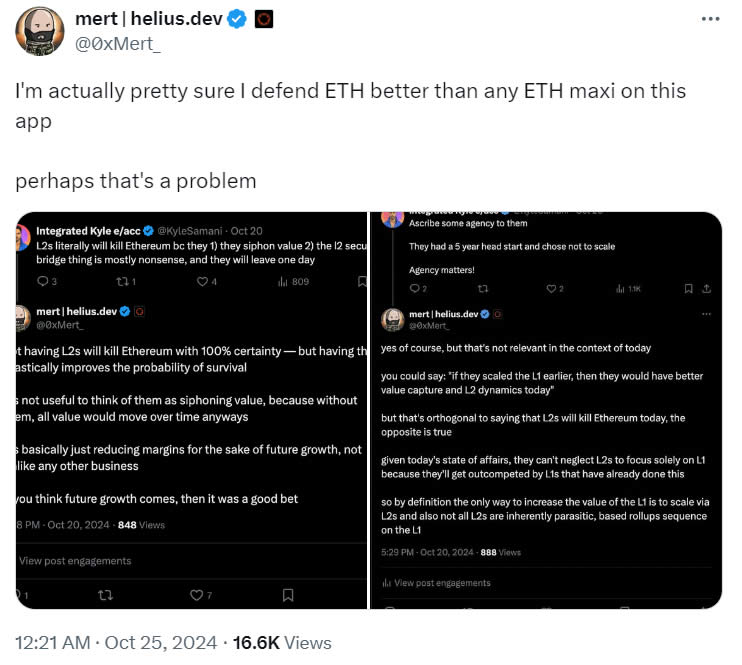Click the bookmark icon in bottom left screenshot

(288, 595)
